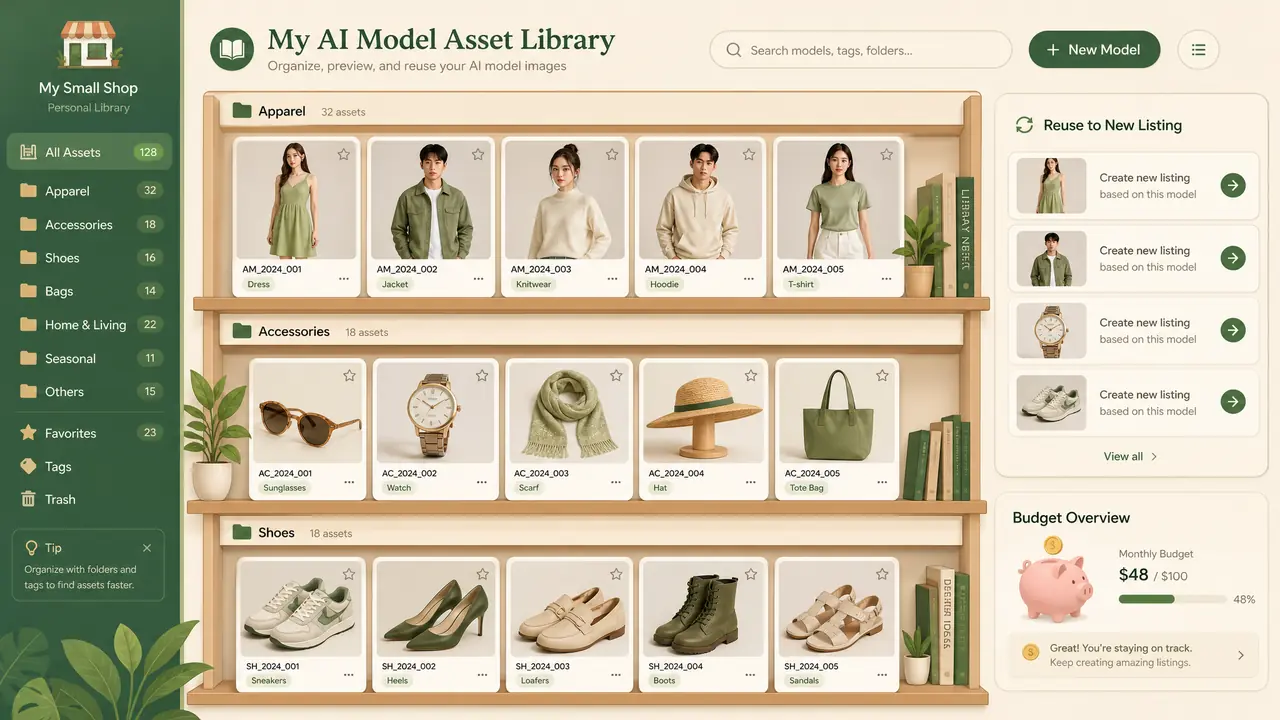The height and width of the screenshot is (720, 1280).
Task: Click the Accessories shelf heading
Action: [294, 331]
